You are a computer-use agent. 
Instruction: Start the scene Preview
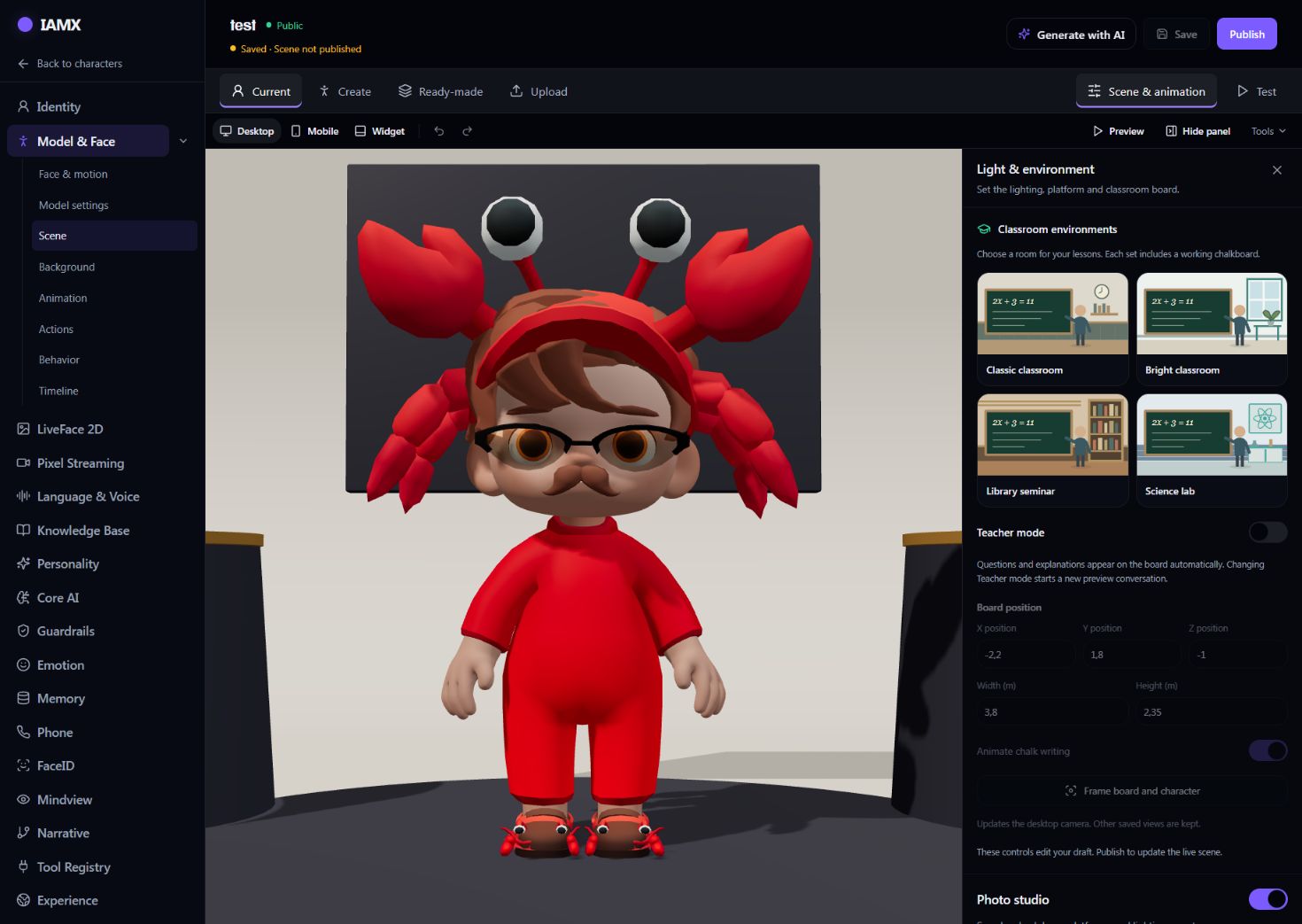coord(1118,131)
